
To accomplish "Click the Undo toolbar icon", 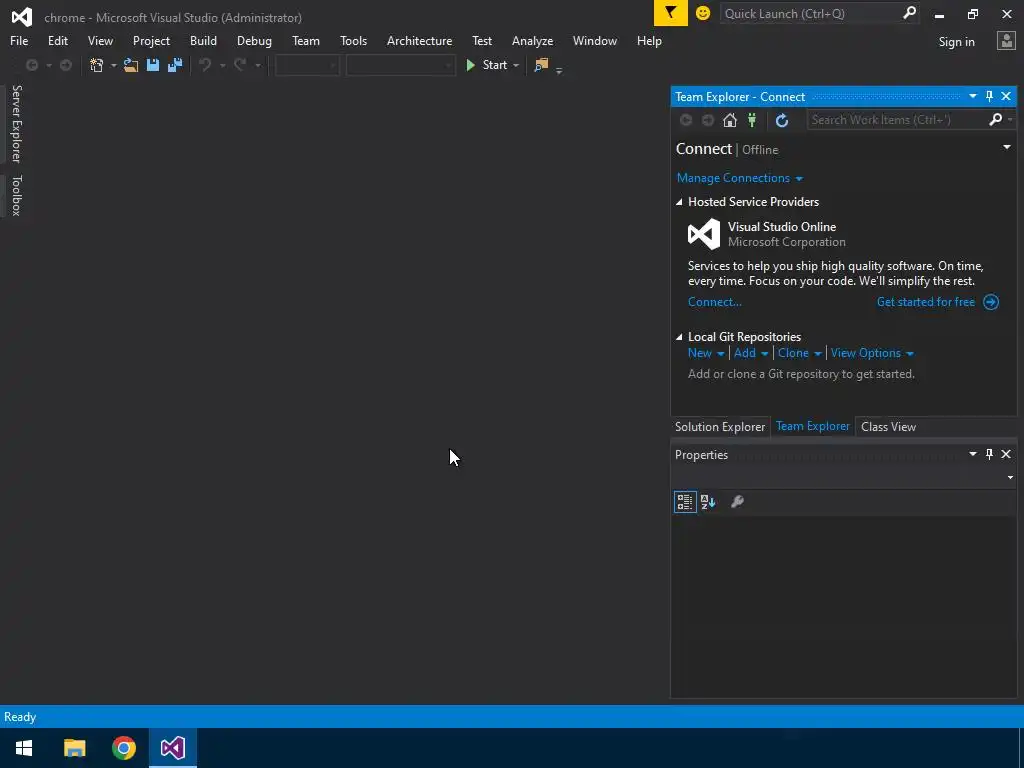I will tap(205, 65).
